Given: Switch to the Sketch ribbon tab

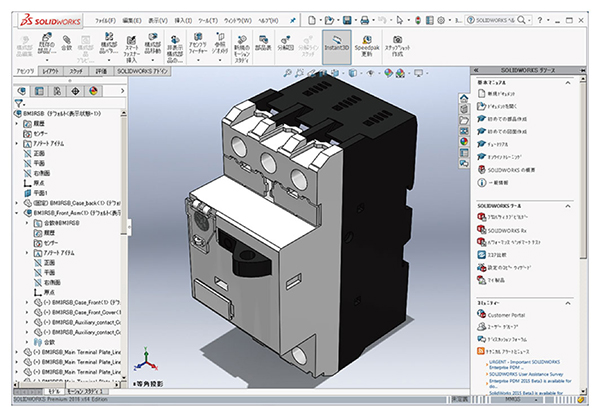Looking at the screenshot, I should click(75, 71).
